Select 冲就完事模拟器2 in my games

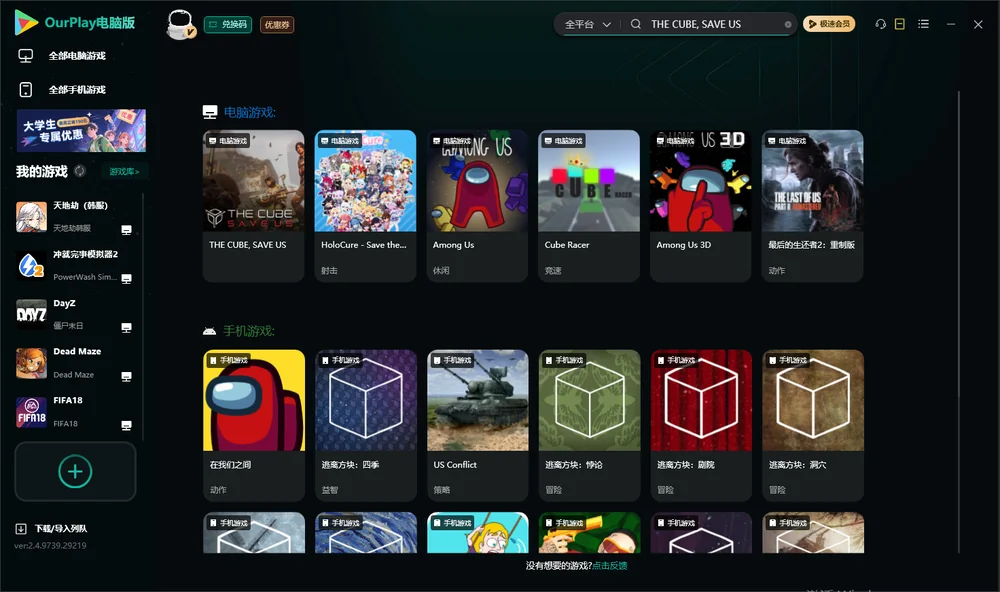point(75,265)
